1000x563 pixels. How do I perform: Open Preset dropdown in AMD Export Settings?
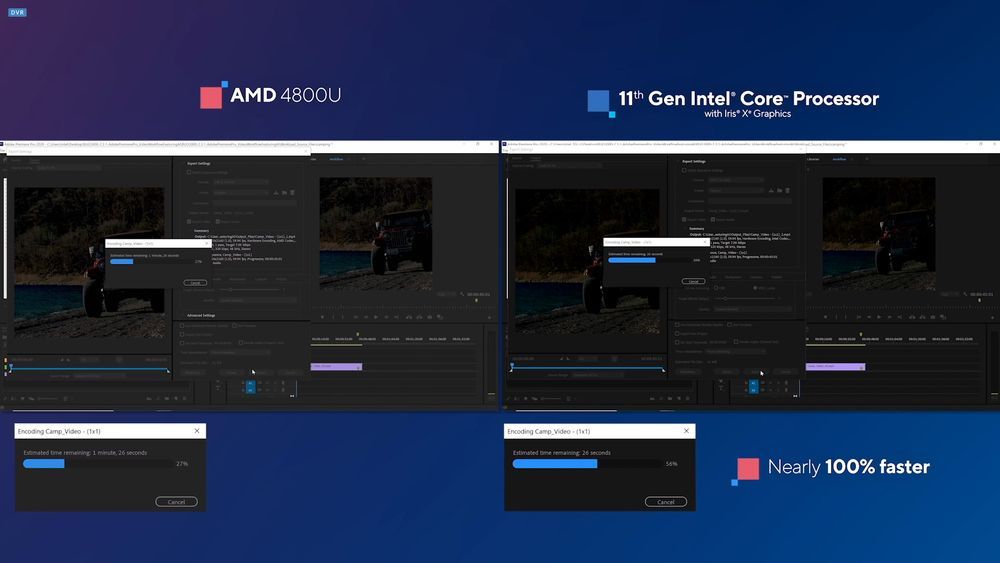[x=241, y=193]
